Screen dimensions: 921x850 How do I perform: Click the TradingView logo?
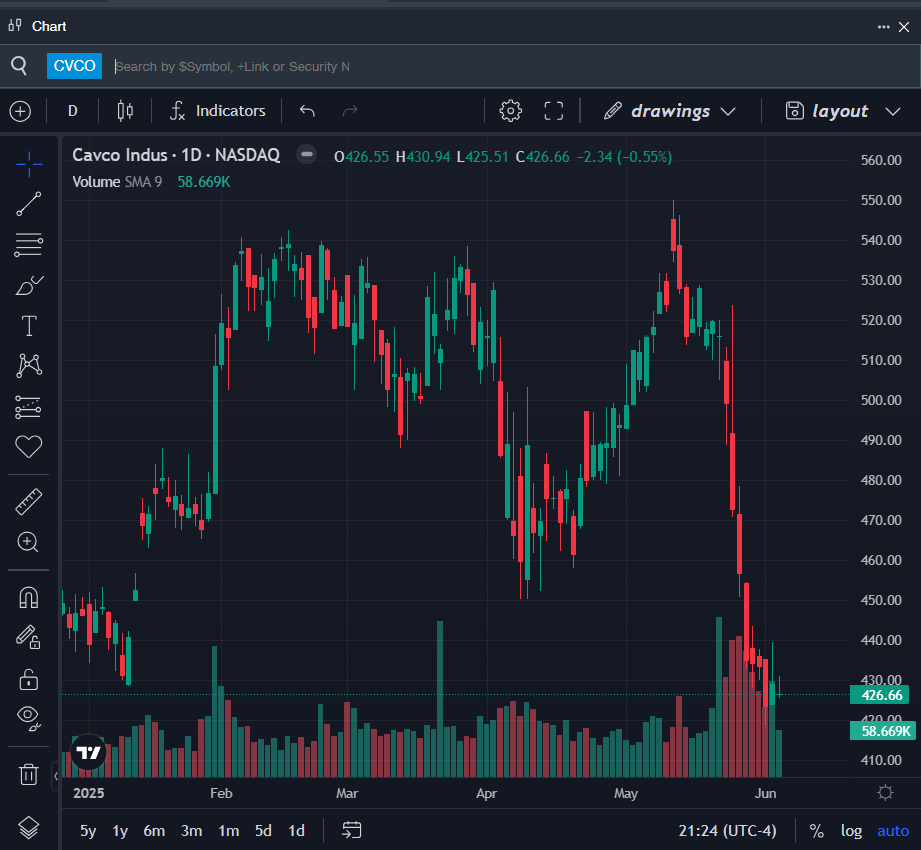click(x=89, y=752)
